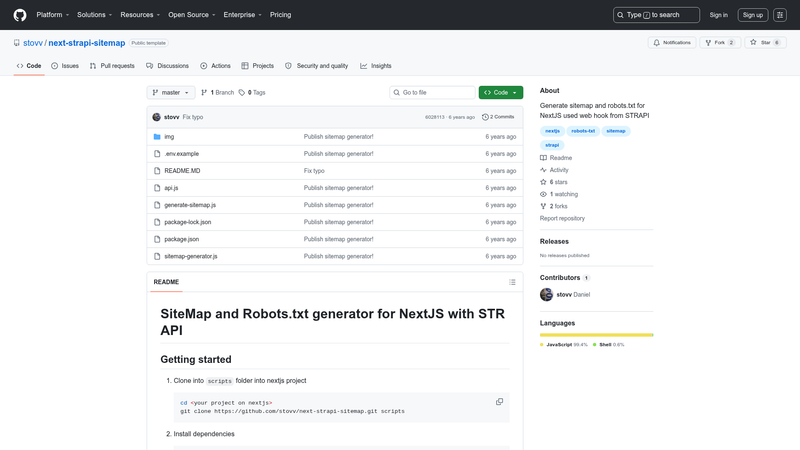The image size is (800, 450).
Task: Select the README tab
Action: tap(166, 282)
